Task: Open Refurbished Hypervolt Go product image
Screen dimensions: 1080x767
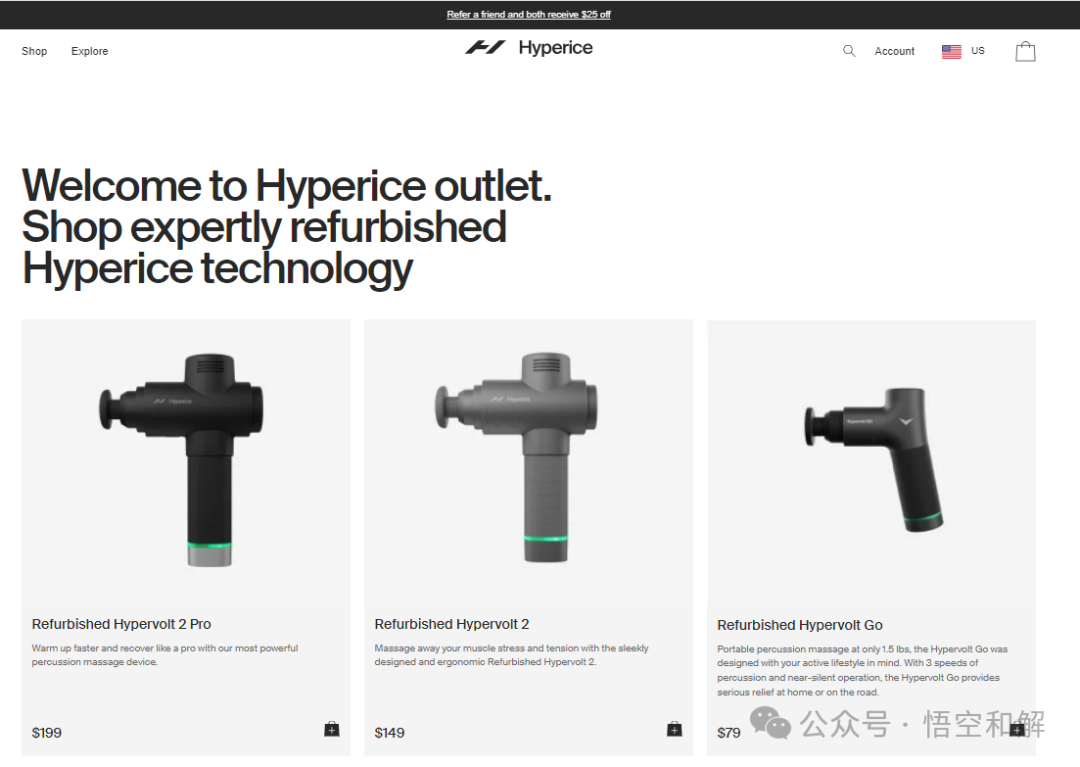Action: coord(873,460)
